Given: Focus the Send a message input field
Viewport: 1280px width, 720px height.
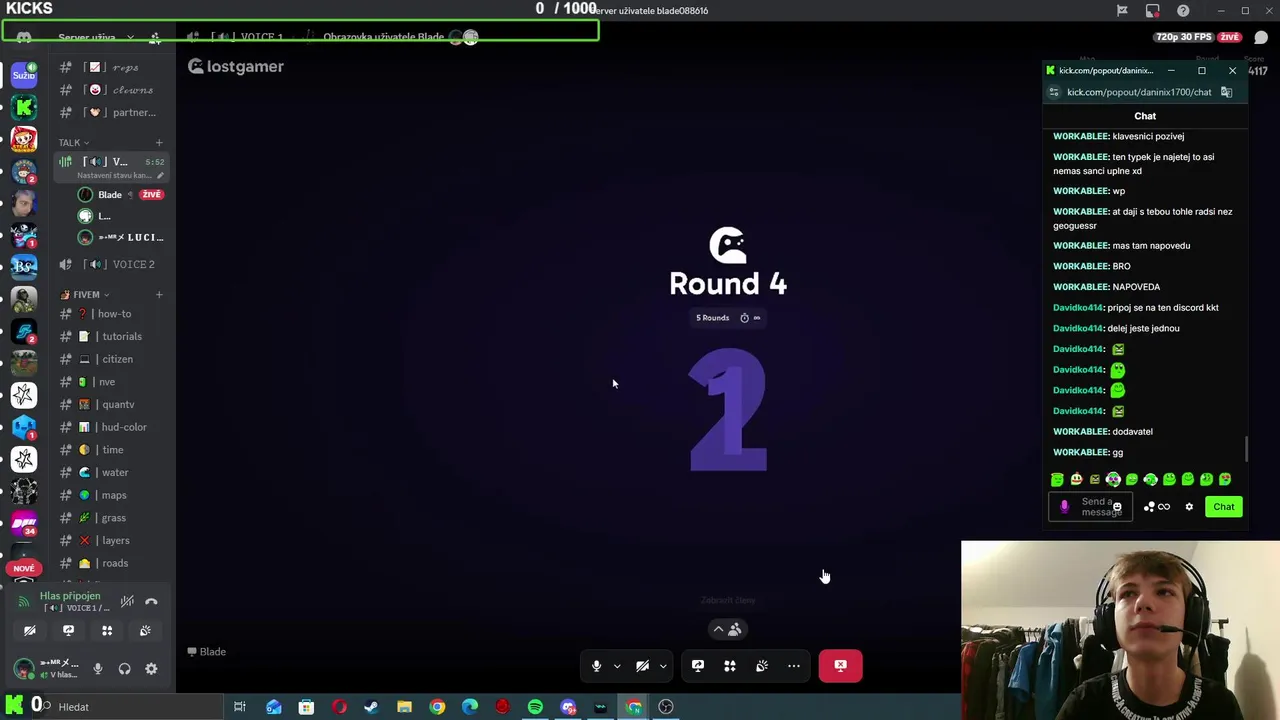Looking at the screenshot, I should coord(1091,507).
